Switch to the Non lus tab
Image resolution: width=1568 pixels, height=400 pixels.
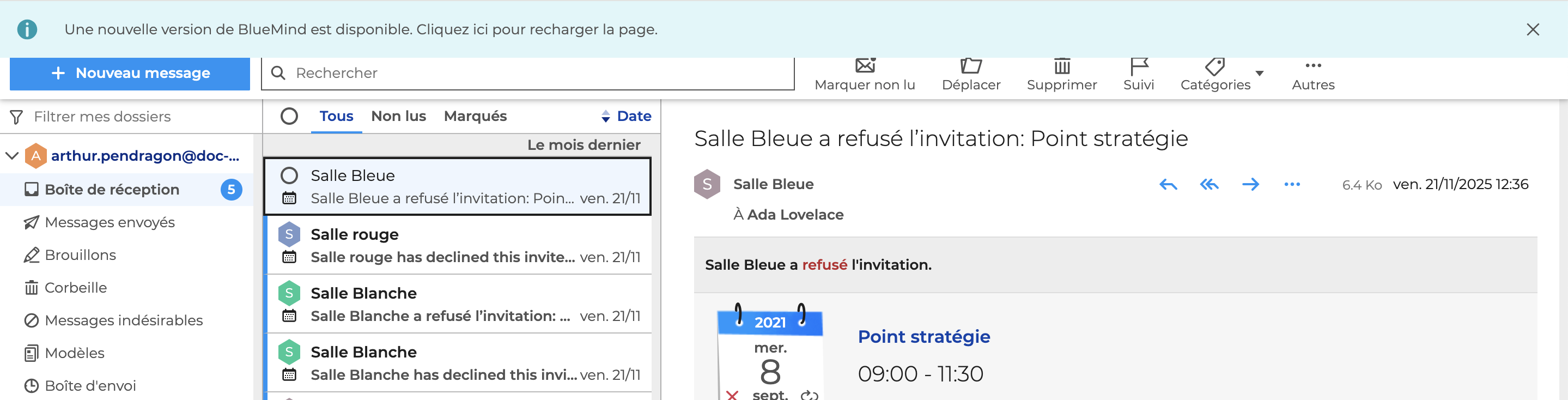tap(398, 116)
